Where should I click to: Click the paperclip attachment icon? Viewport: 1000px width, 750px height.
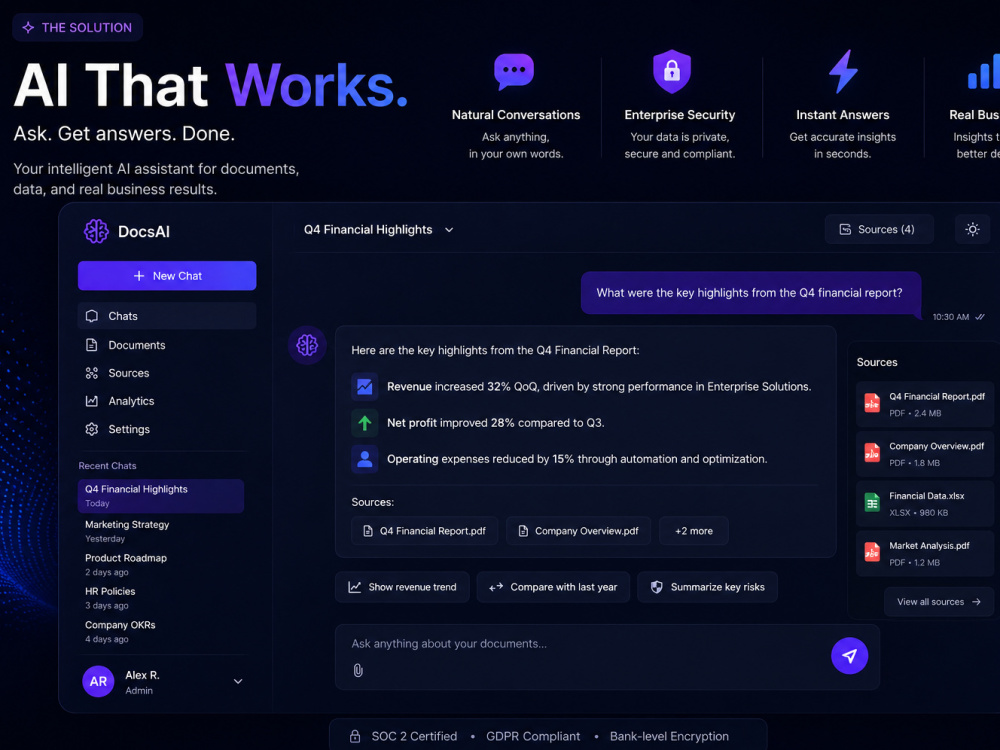pyautogui.click(x=358, y=670)
